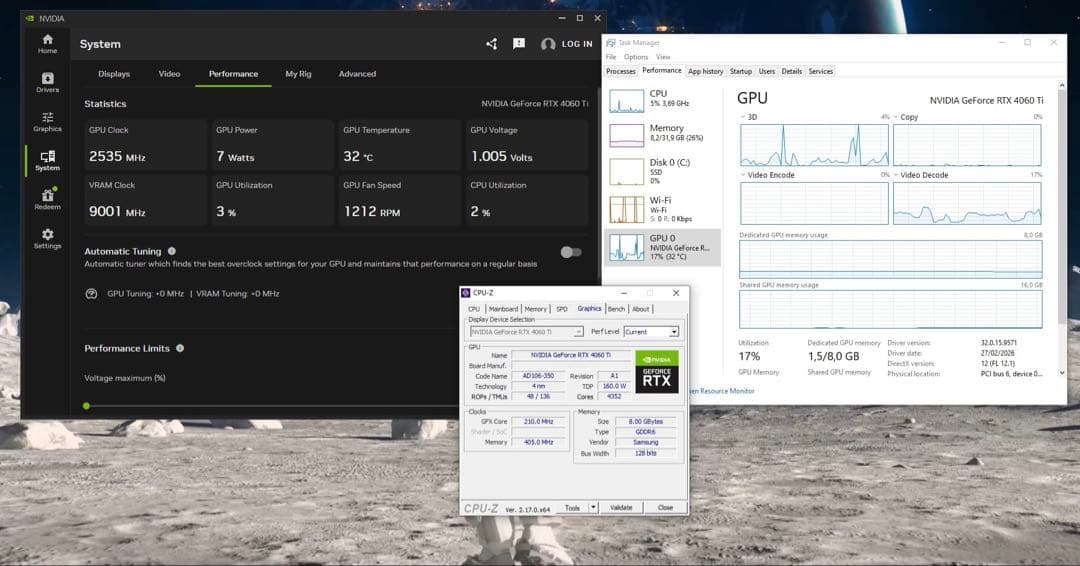The height and width of the screenshot is (566, 1080).
Task: Click GPU Fan Speed 1212 RPM tile
Action: (x=399, y=200)
